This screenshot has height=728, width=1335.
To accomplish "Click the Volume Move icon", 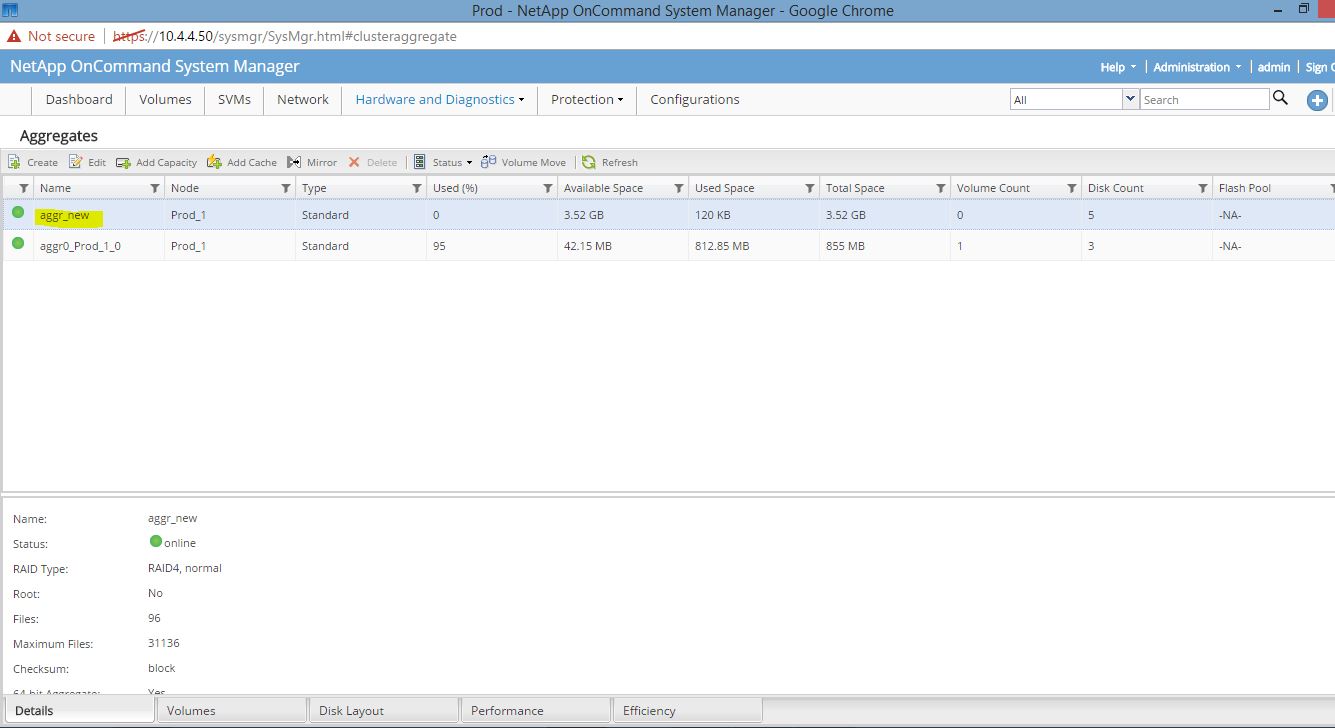I will 489,161.
